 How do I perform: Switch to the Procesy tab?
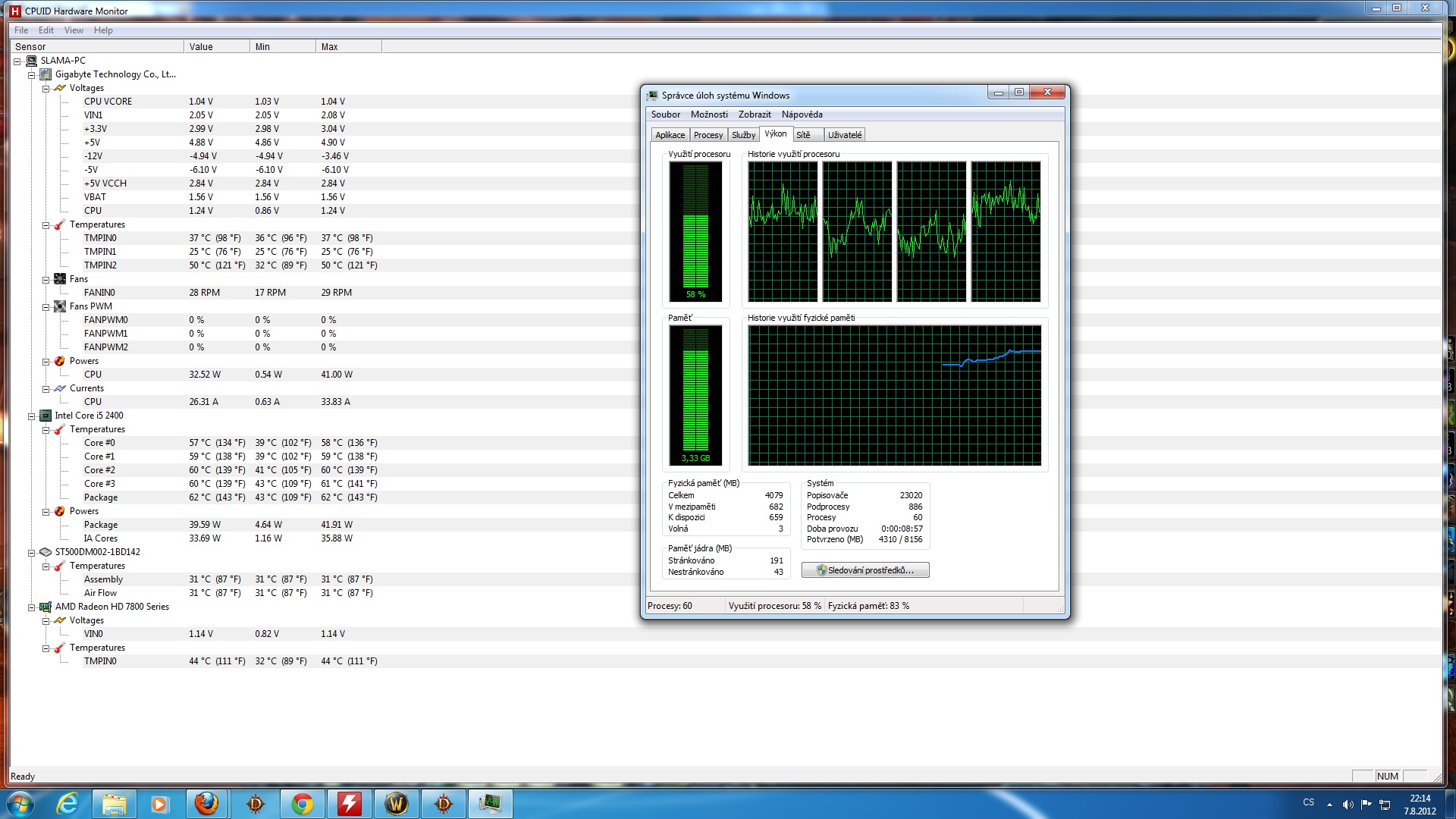pos(708,135)
